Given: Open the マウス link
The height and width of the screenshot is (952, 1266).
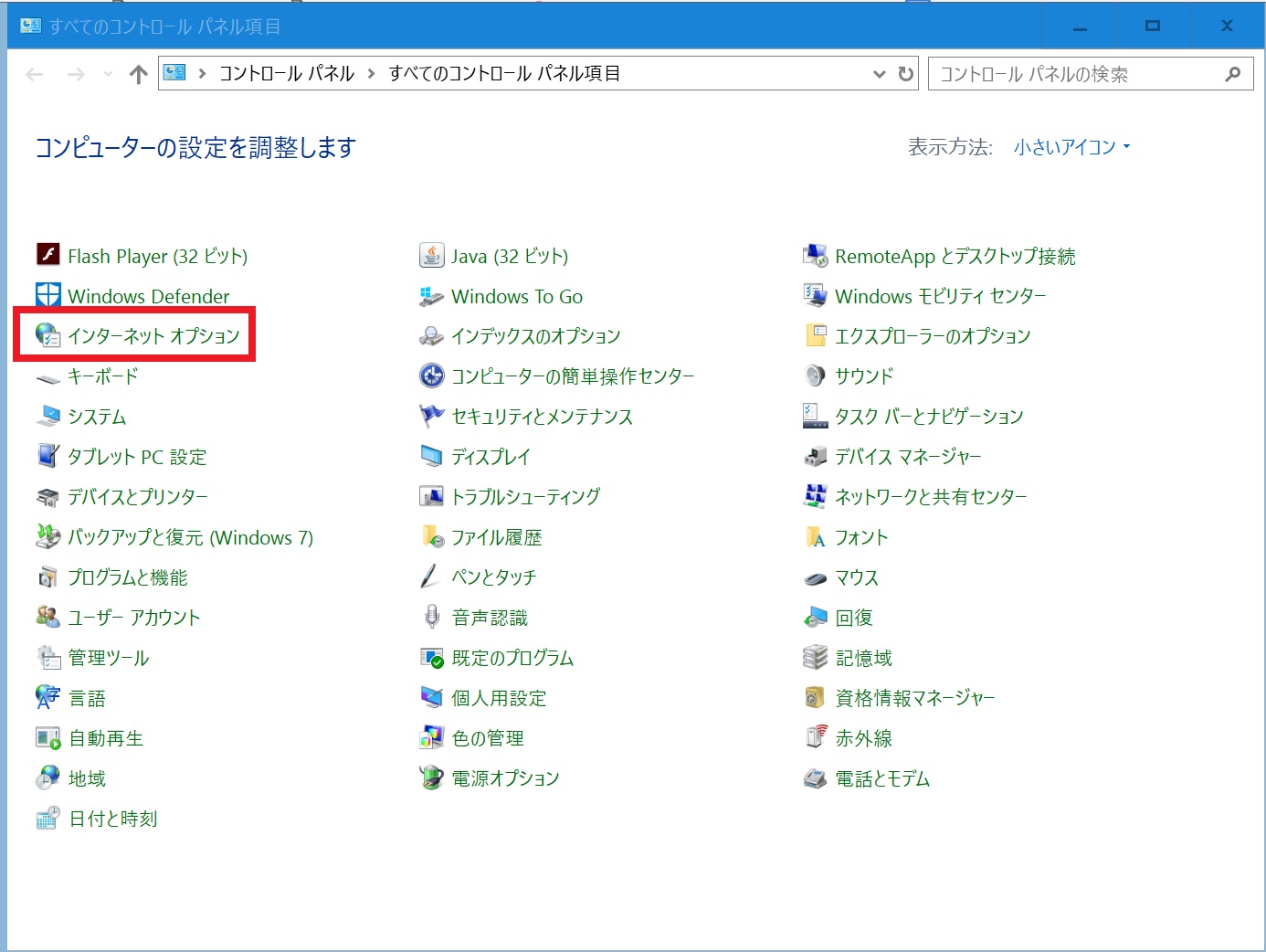Looking at the screenshot, I should 857,577.
